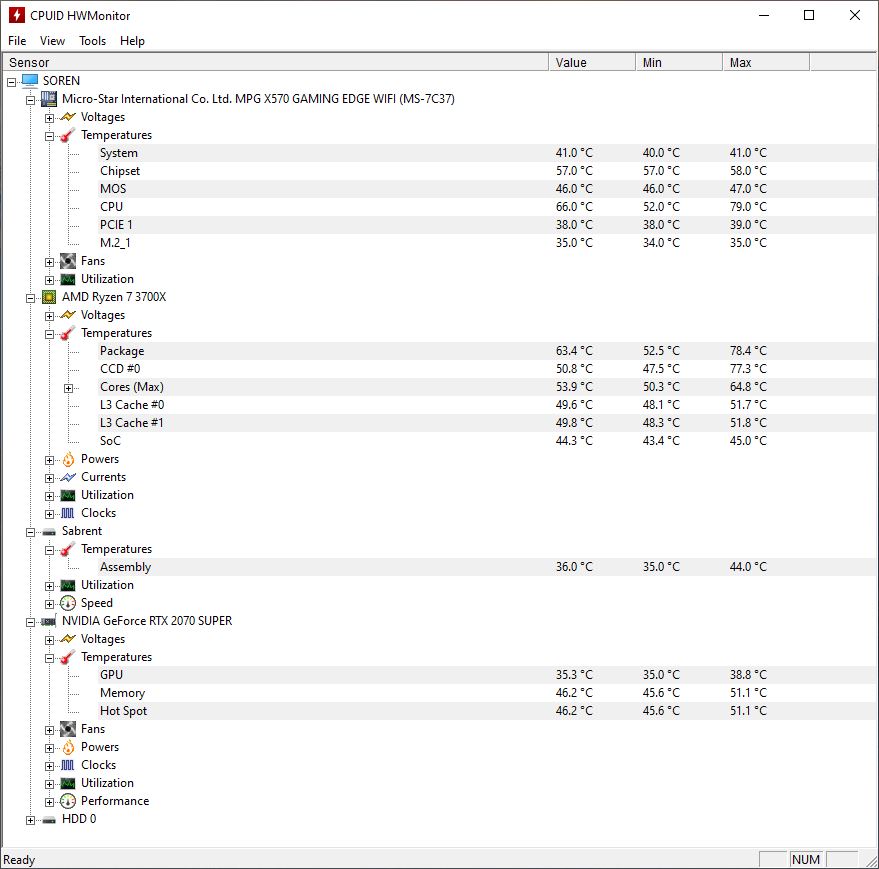Screen dimensions: 879x869
Task: Collapse the SOREN root node
Action: click(11, 82)
